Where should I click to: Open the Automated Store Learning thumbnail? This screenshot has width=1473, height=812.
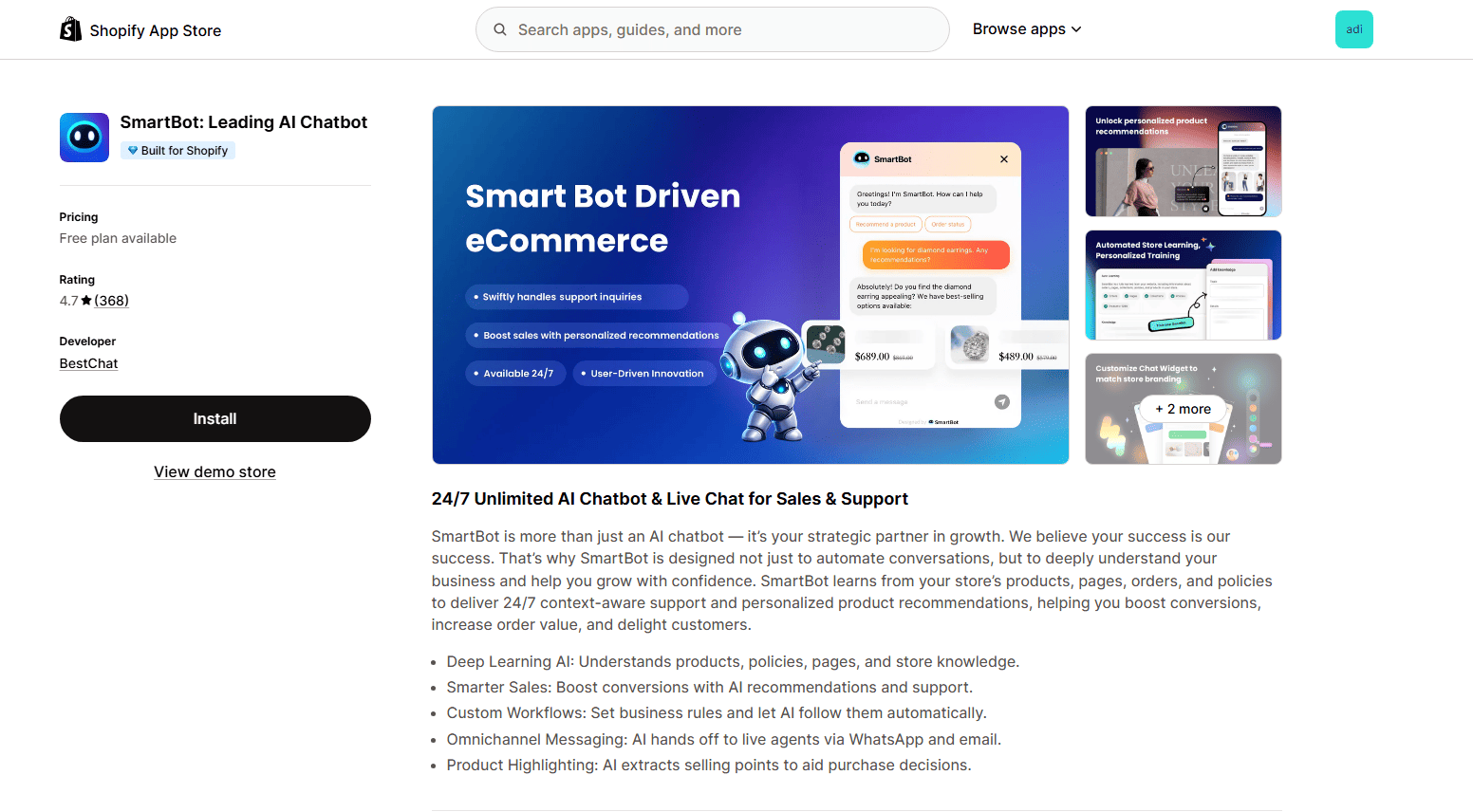pyautogui.click(x=1183, y=285)
